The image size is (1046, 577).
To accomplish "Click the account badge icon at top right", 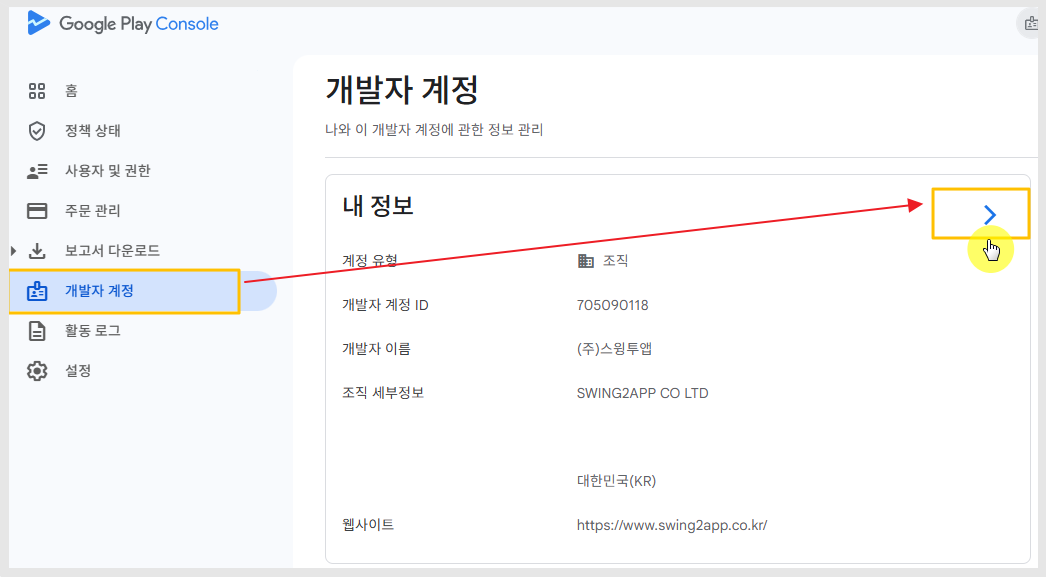I will point(1031,24).
